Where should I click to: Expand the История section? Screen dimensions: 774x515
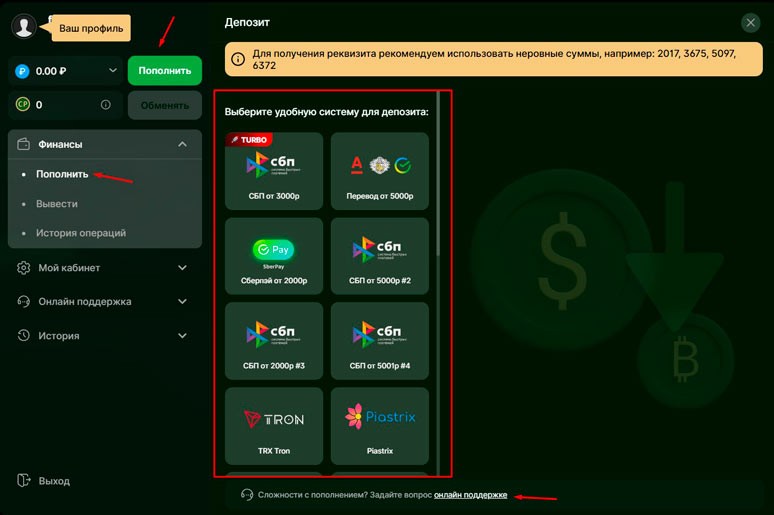pyautogui.click(x=182, y=336)
